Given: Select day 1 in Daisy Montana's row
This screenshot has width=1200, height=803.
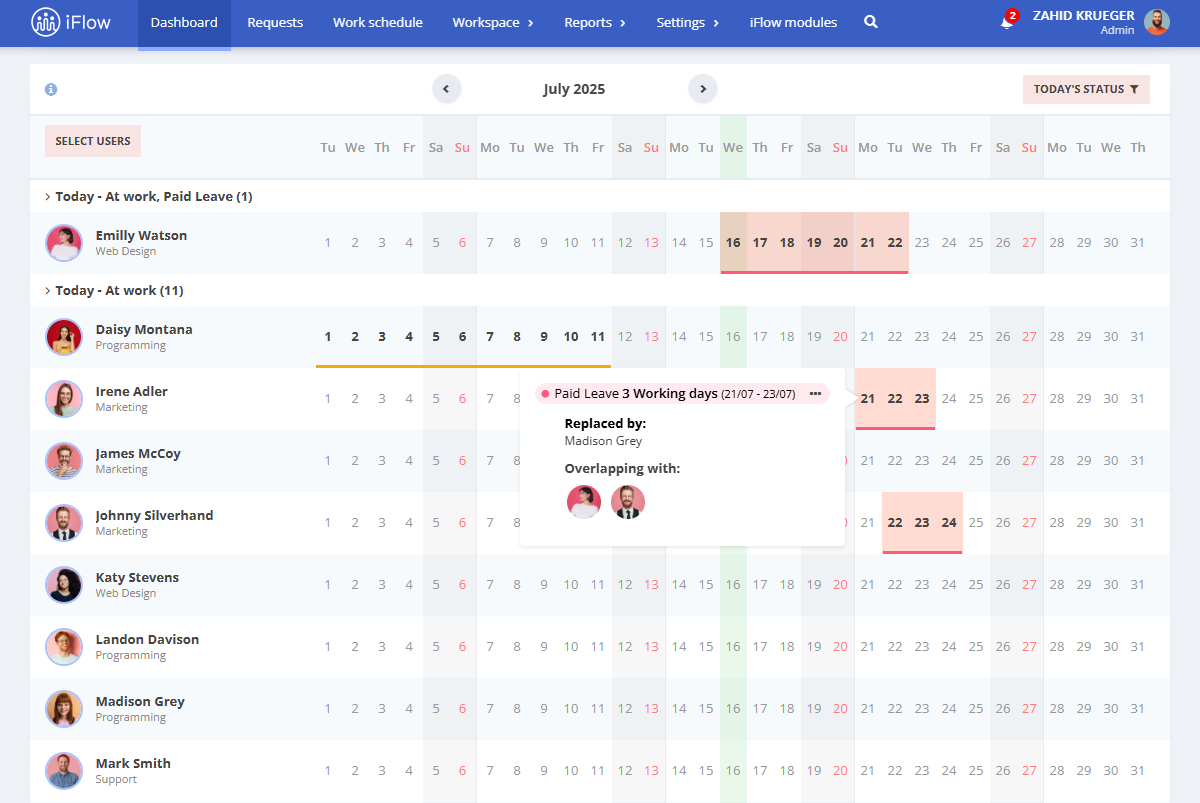Looking at the screenshot, I should click(x=328, y=337).
